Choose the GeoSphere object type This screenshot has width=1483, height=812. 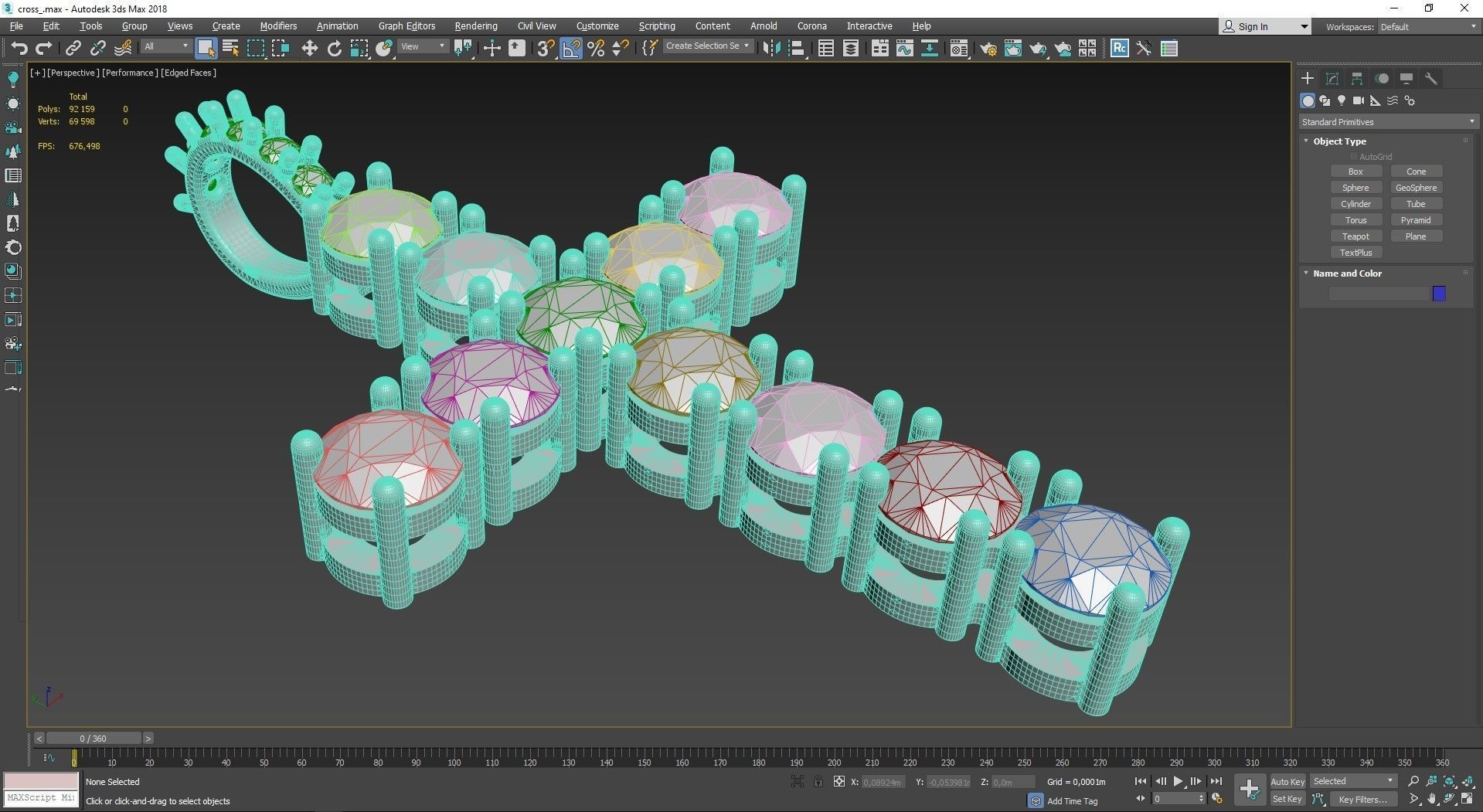click(x=1416, y=188)
